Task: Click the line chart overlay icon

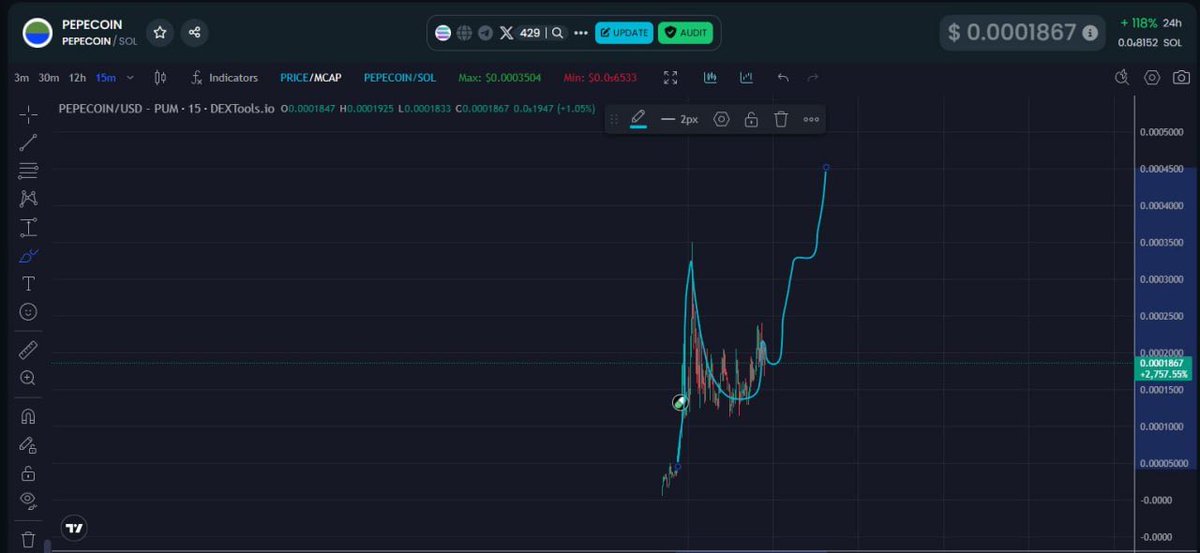Action: [x=746, y=77]
